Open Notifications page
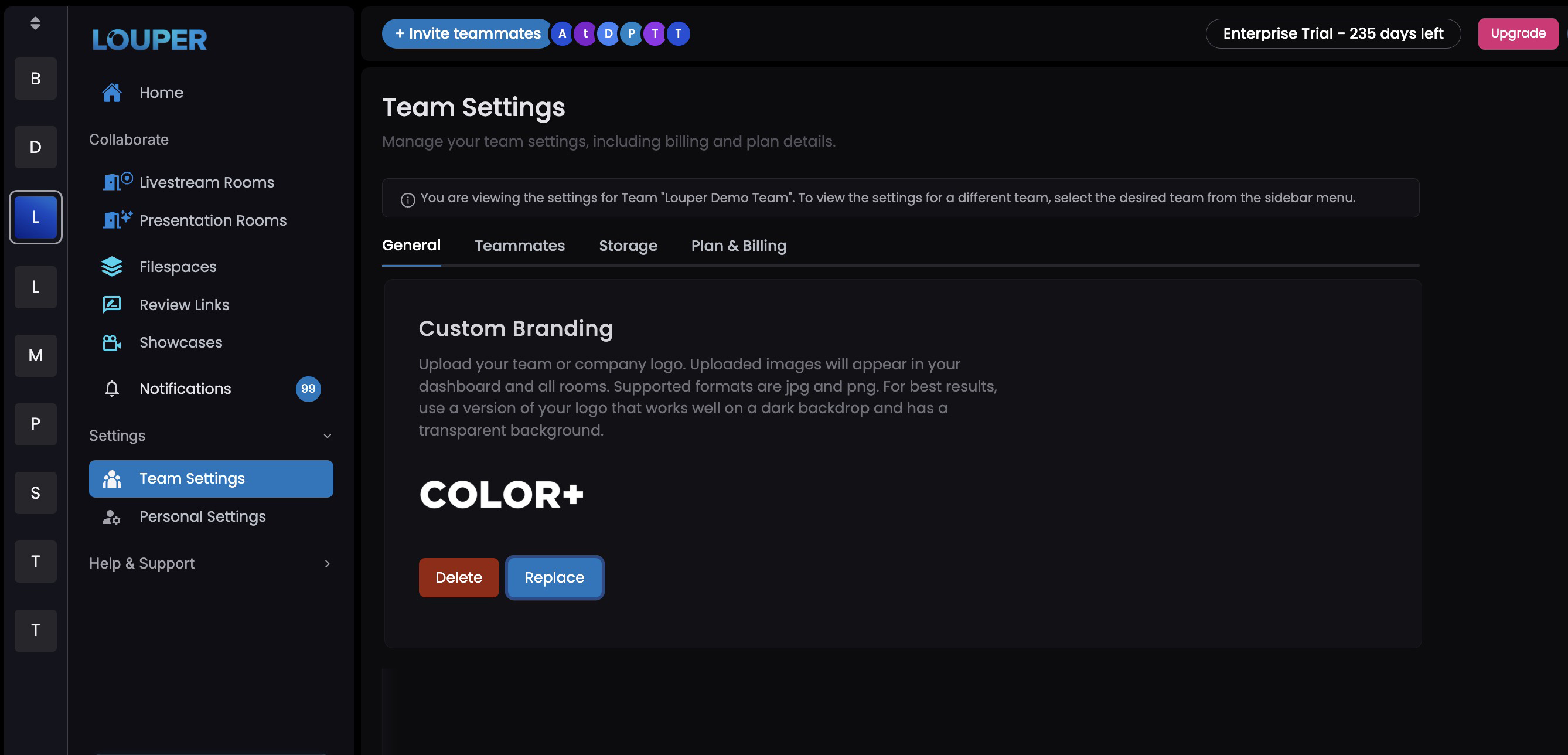1568x755 pixels. coord(210,389)
